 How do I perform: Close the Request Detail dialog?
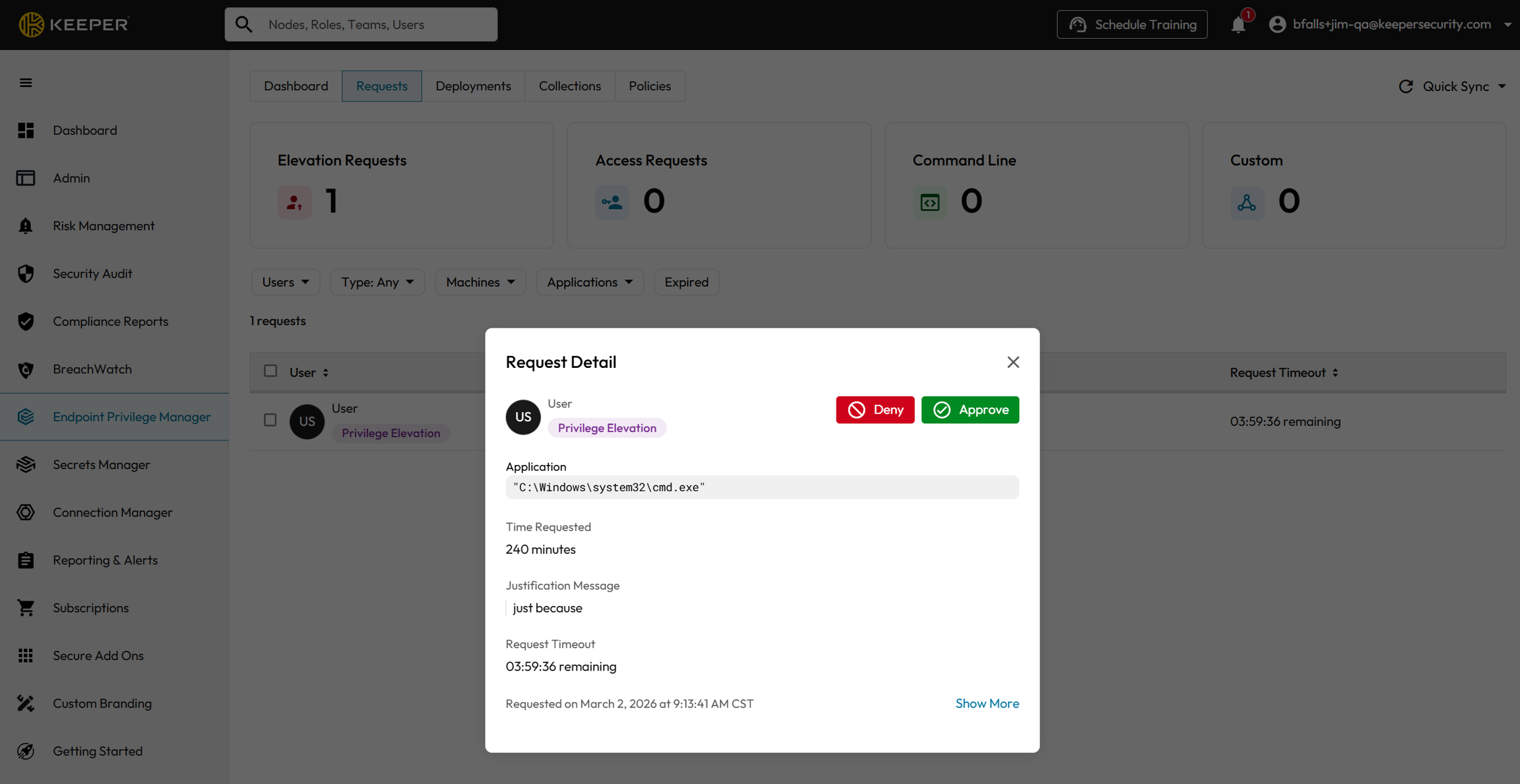pyautogui.click(x=1013, y=362)
